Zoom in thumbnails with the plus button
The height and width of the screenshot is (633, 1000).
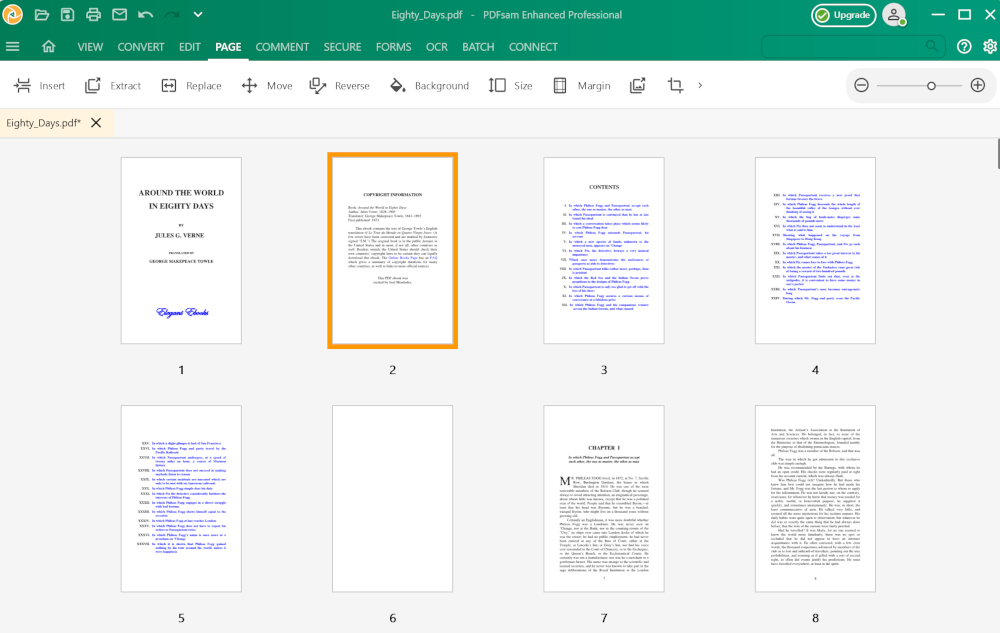pos(978,85)
